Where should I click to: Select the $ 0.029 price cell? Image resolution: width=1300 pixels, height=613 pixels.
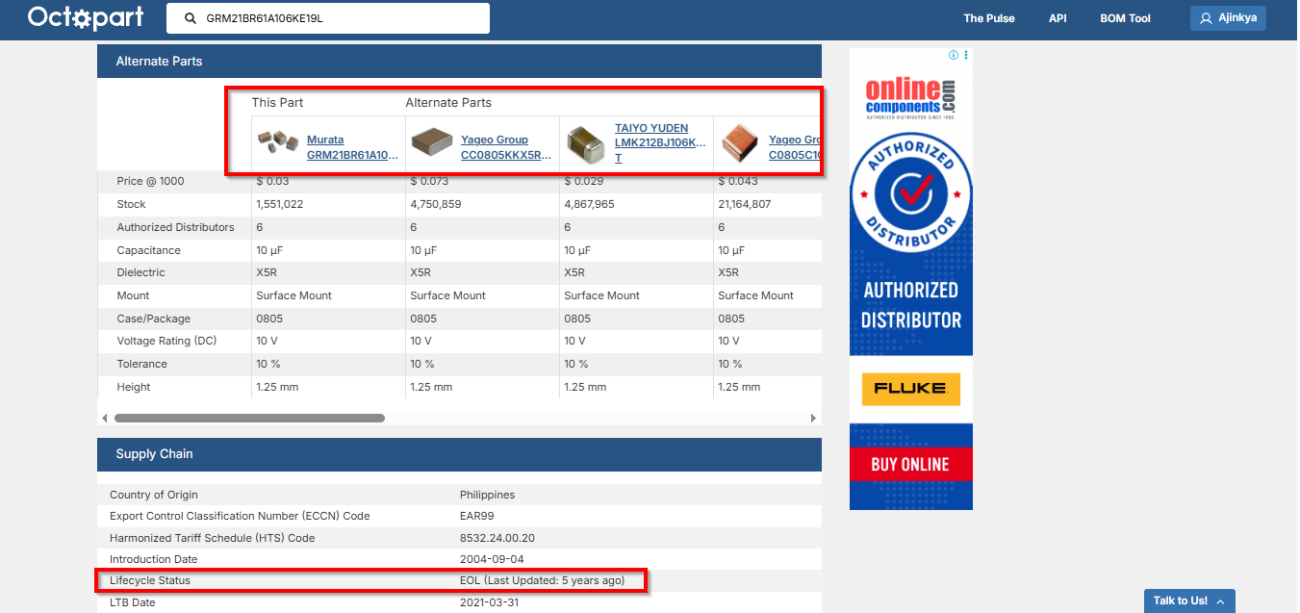[584, 181]
